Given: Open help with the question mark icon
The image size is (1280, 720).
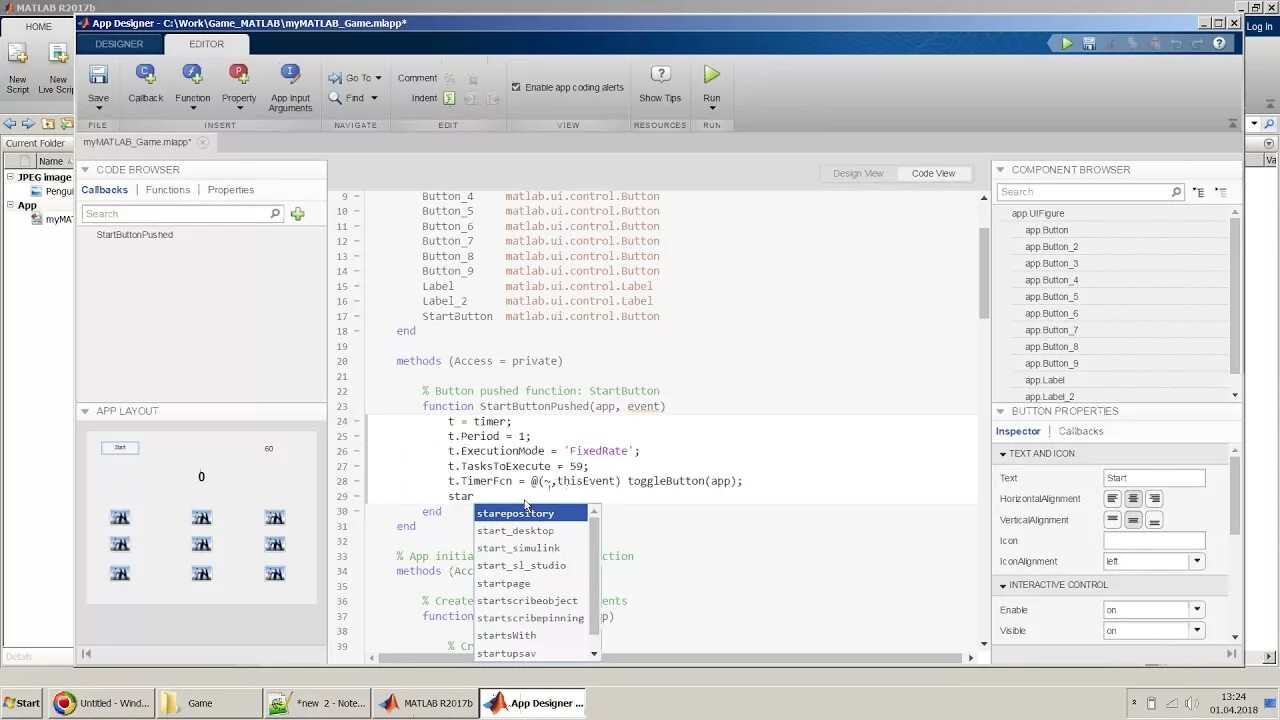Looking at the screenshot, I should tap(1219, 44).
